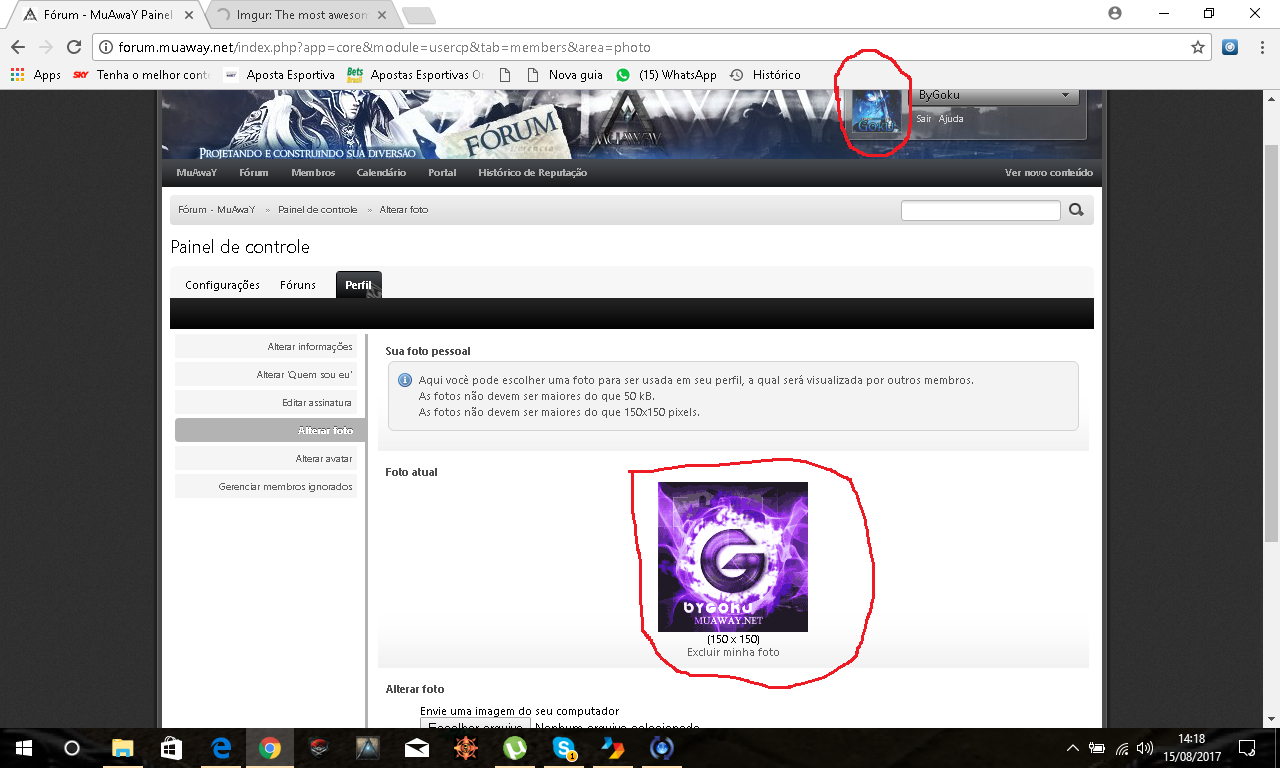Image resolution: width=1280 pixels, height=768 pixels.
Task: Open the WhatsApp bookmark
Action: pos(666,75)
